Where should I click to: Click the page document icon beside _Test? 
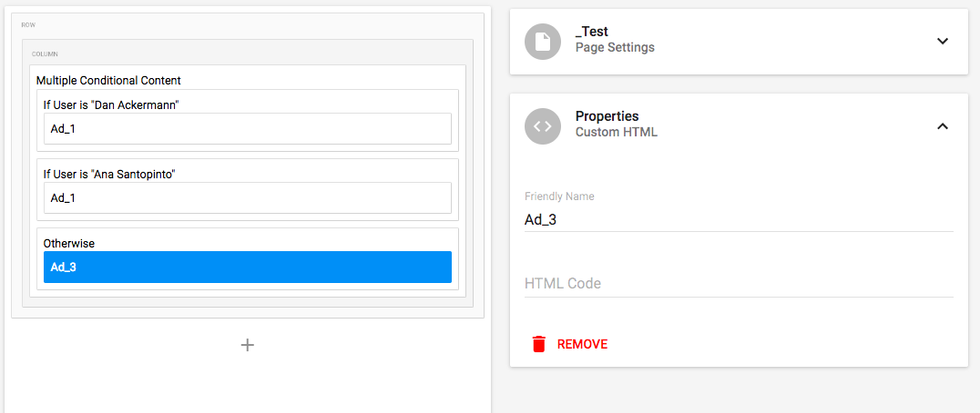(543, 41)
